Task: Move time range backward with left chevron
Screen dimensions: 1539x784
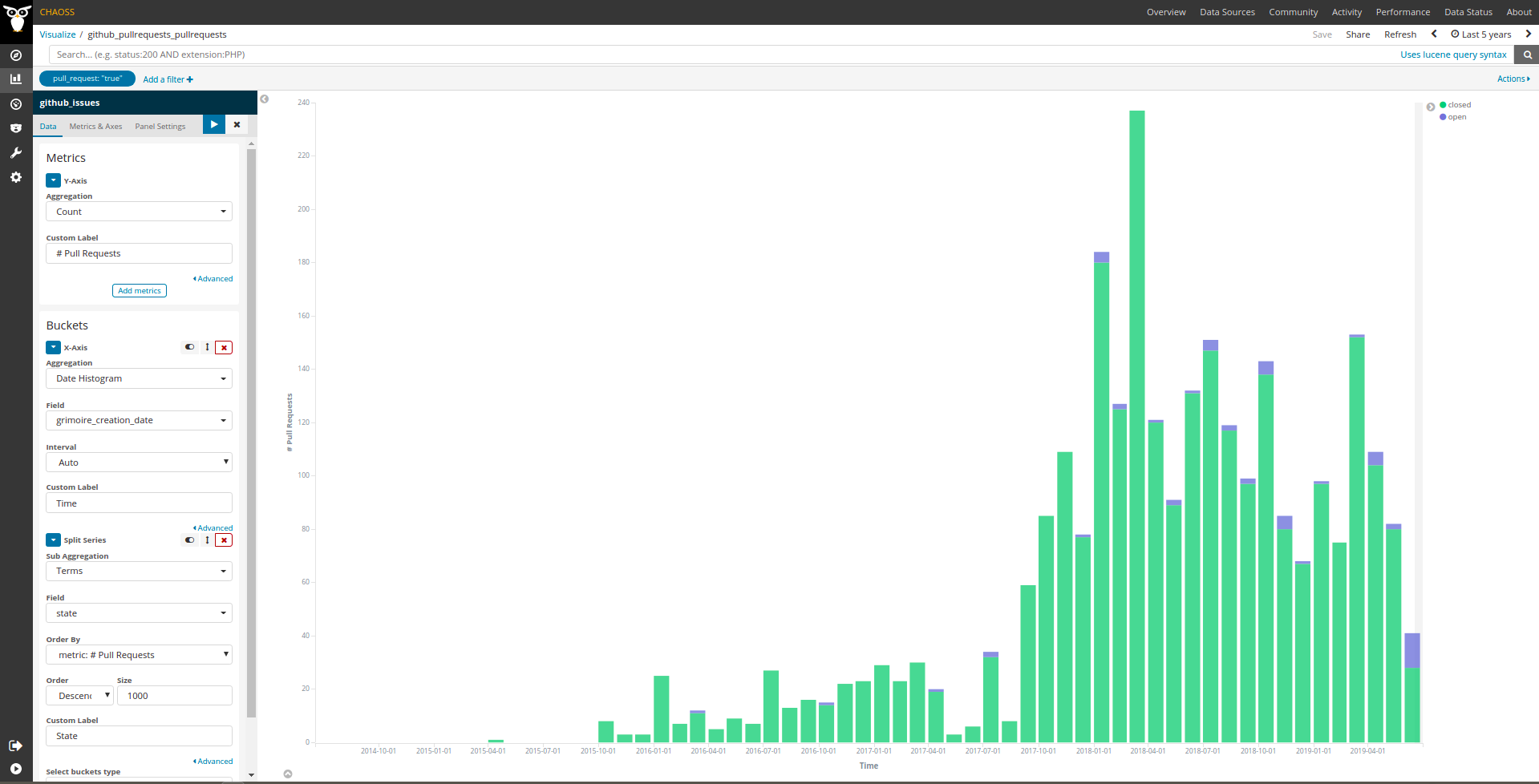Action: 1434,34
